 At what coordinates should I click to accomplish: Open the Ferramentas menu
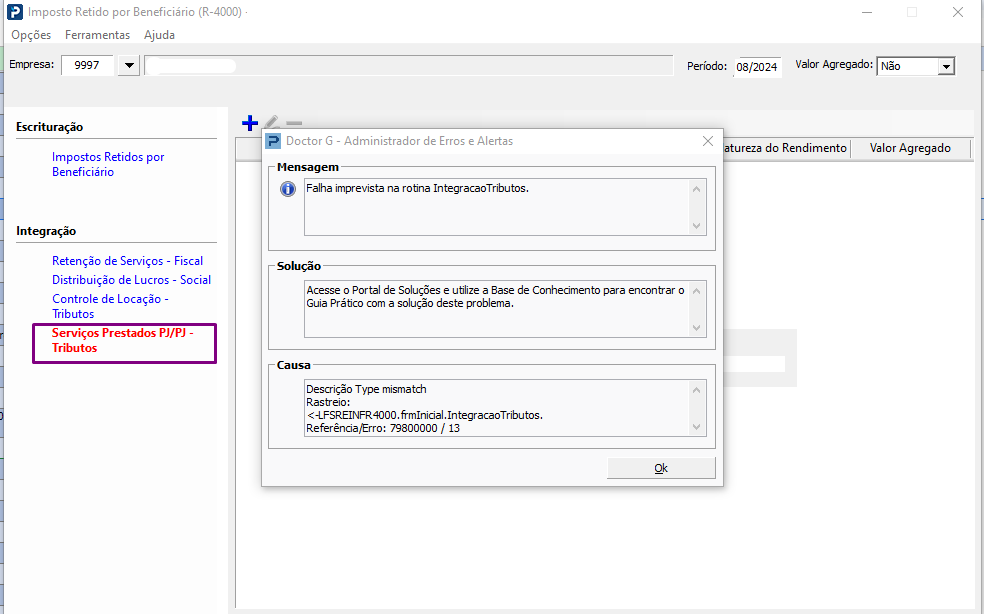tap(97, 35)
